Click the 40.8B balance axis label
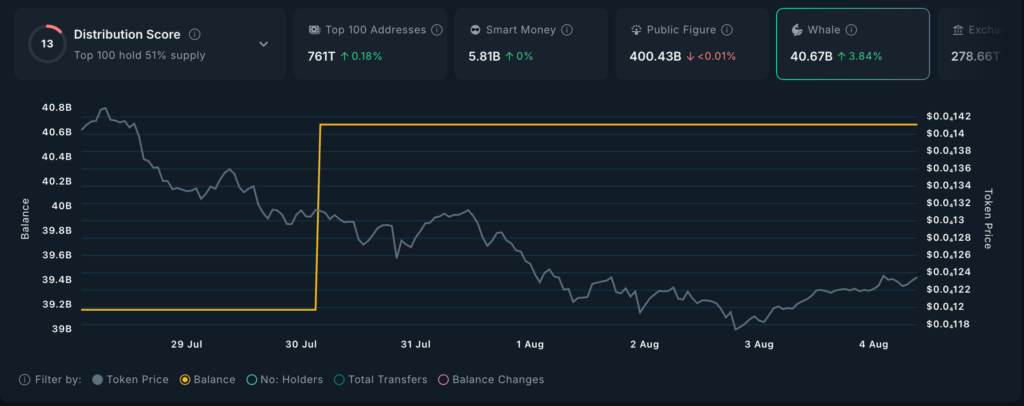1024x406 pixels. 57,106
